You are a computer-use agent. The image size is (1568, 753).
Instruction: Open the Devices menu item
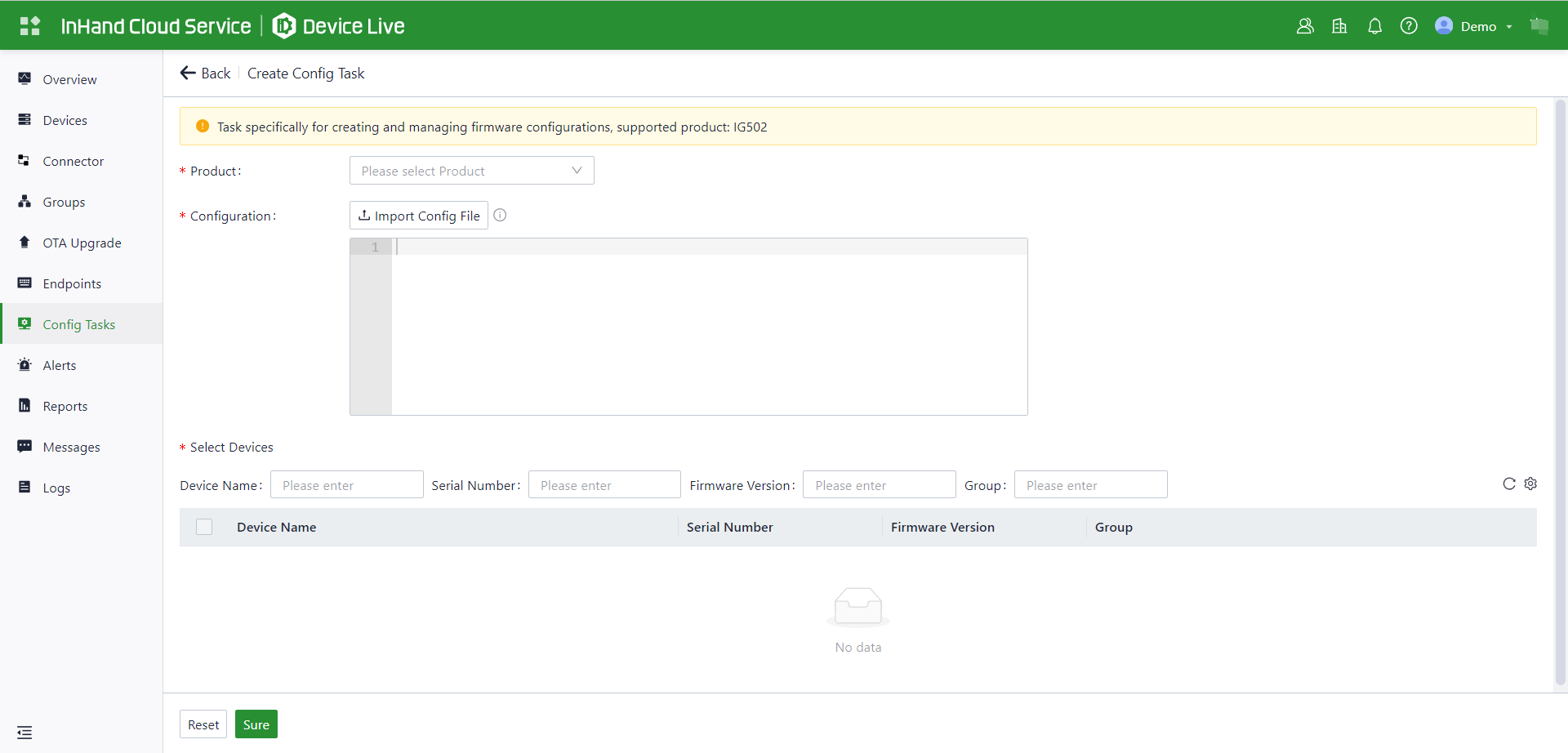[65, 120]
